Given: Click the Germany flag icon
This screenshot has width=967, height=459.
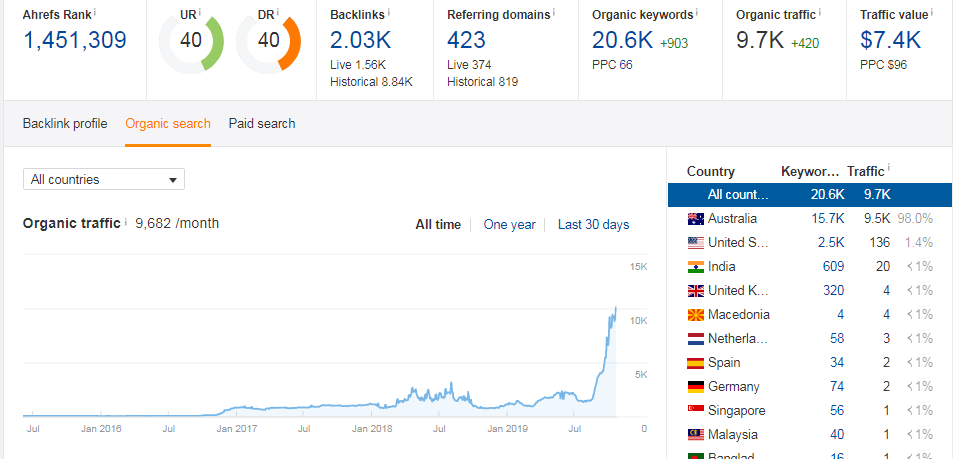Looking at the screenshot, I should (x=696, y=387).
